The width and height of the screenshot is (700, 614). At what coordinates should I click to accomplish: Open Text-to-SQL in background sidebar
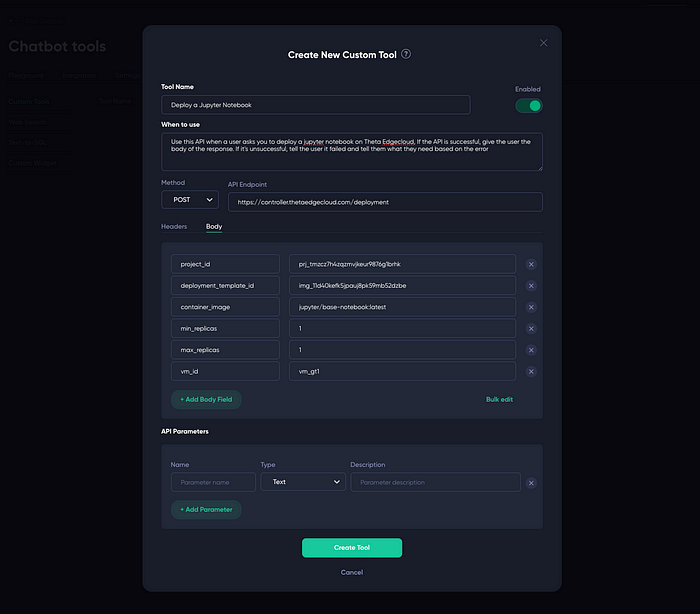[x=27, y=142]
